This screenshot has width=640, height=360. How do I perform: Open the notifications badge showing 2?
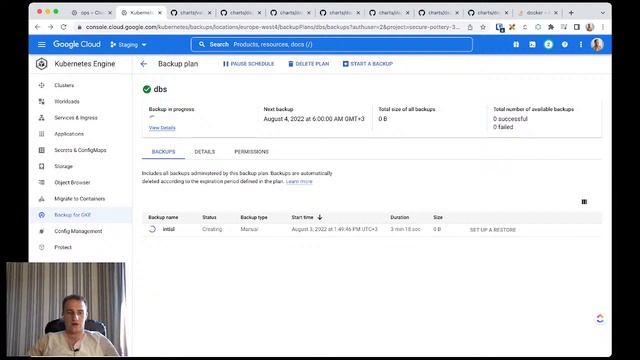pos(548,44)
